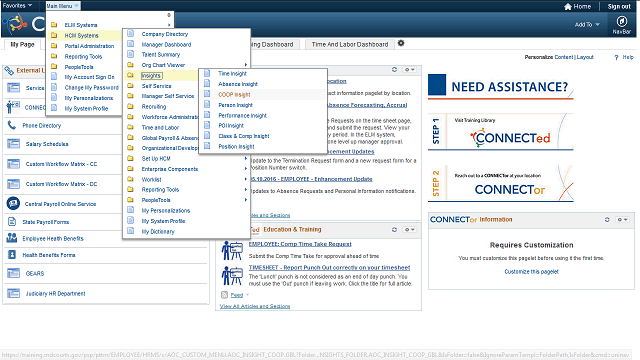
Task: Click the Need Assistance banner image
Action: 501,87
